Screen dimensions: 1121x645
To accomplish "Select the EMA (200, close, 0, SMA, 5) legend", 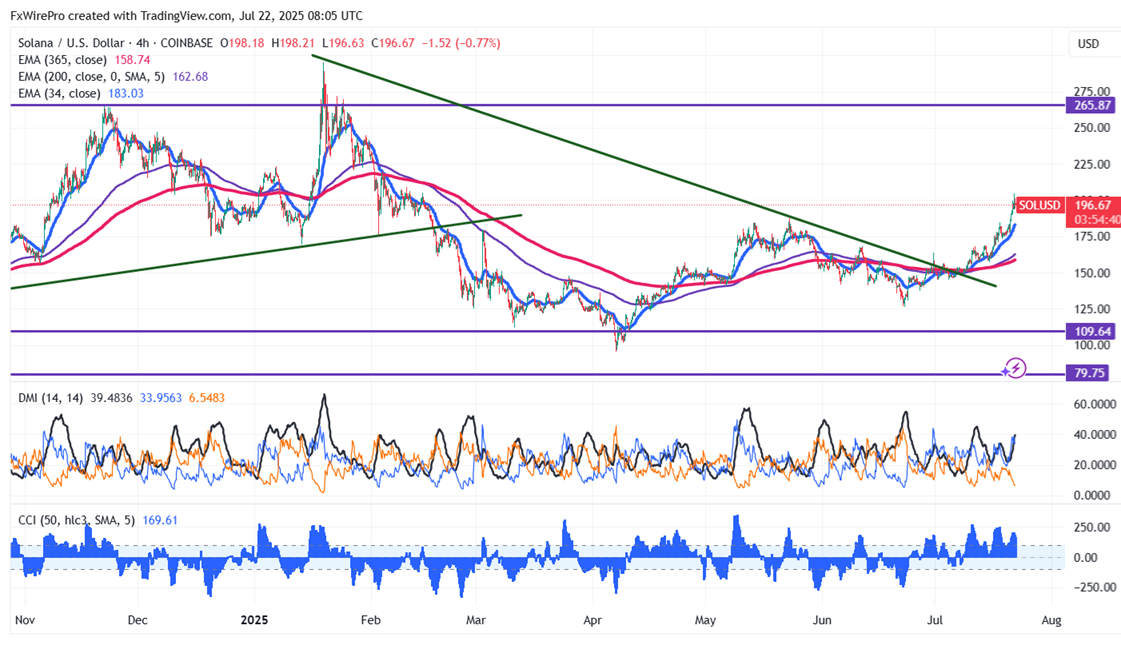I will pyautogui.click(x=92, y=77).
